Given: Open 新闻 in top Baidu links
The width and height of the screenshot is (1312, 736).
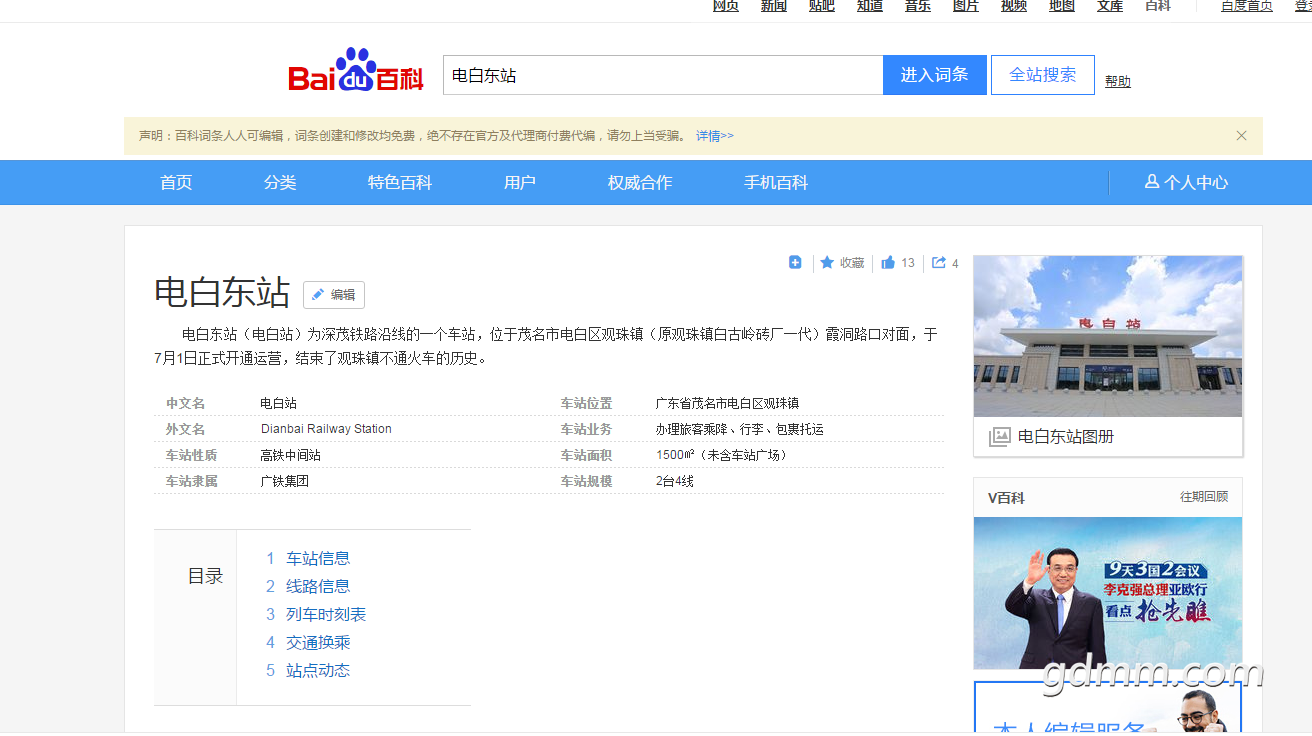Looking at the screenshot, I should coord(774,6).
